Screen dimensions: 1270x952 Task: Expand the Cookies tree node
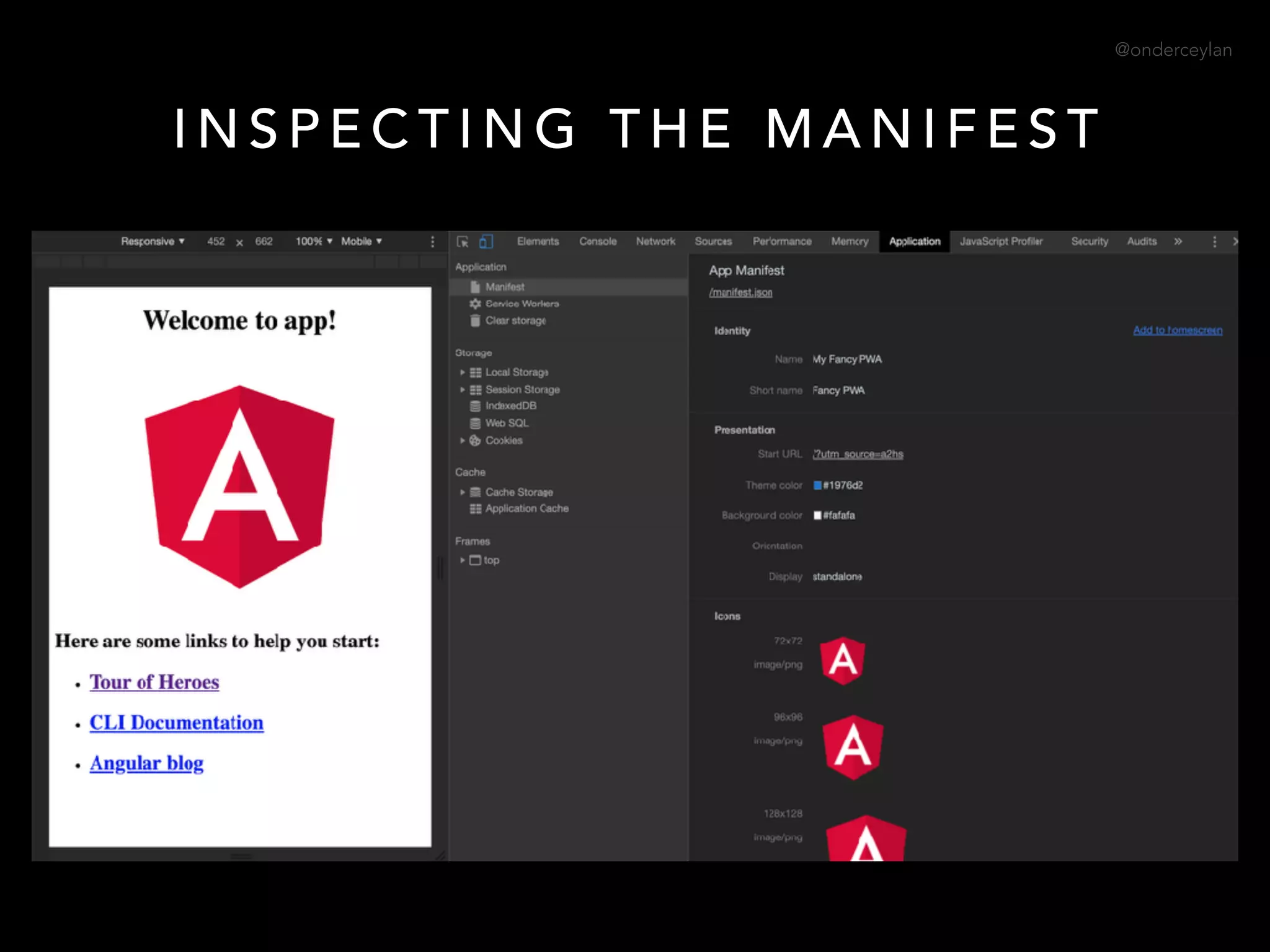point(463,441)
